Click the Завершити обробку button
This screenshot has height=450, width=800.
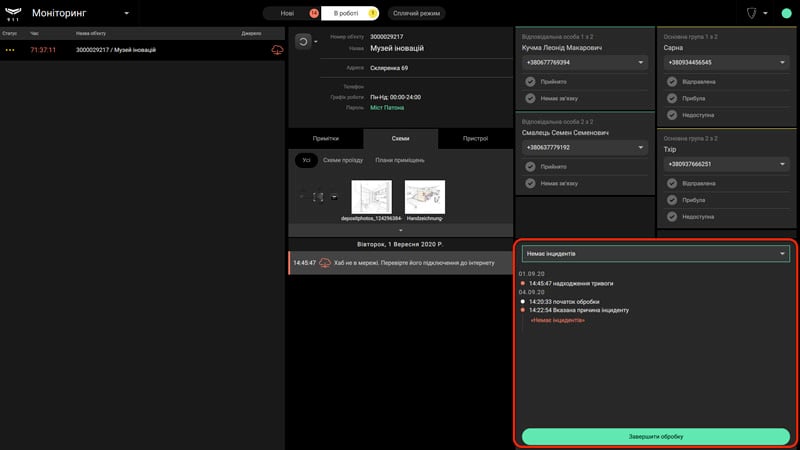coord(656,437)
